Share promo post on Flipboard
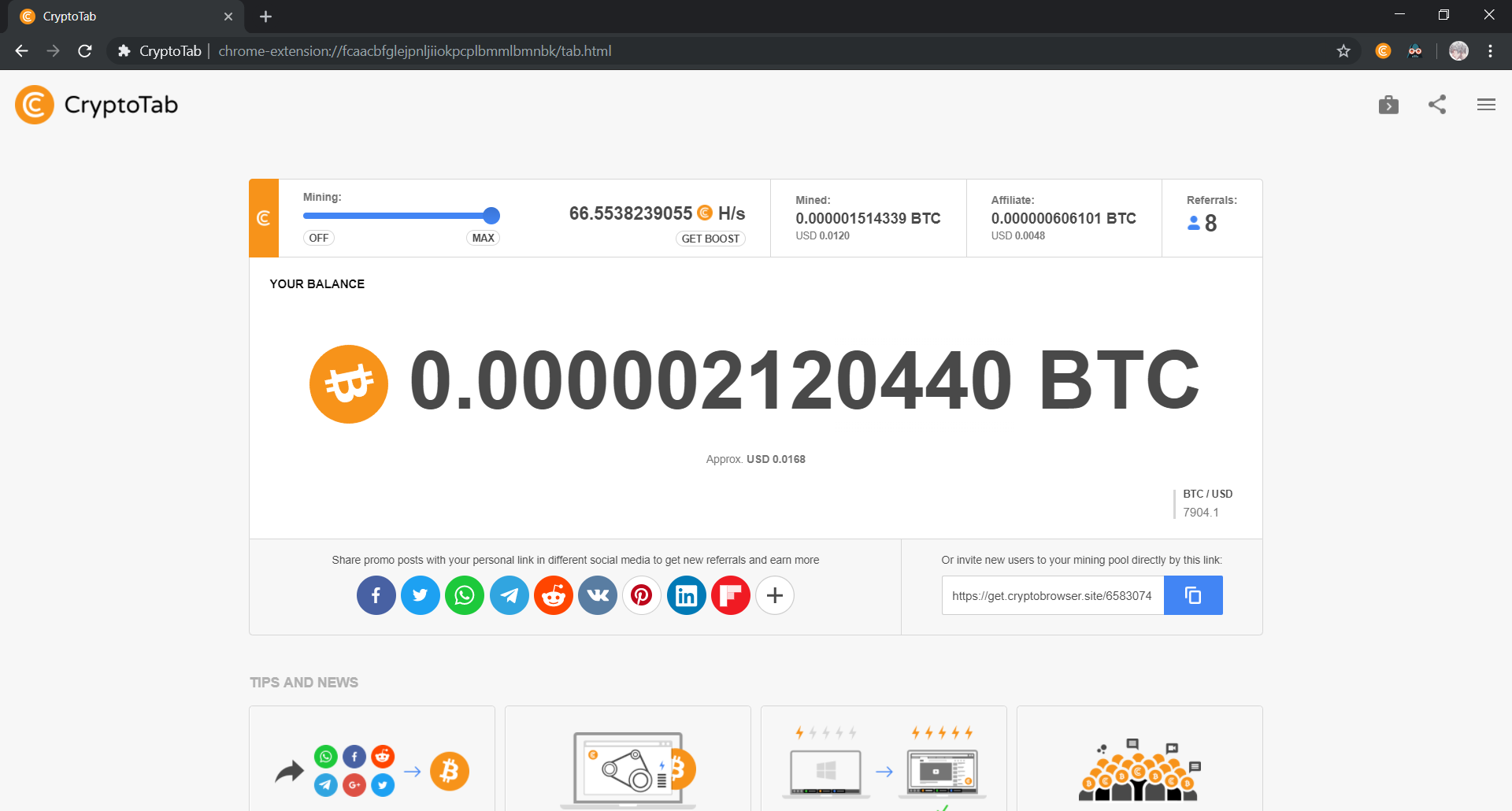Screen dimensions: 1512x811 pos(731,595)
